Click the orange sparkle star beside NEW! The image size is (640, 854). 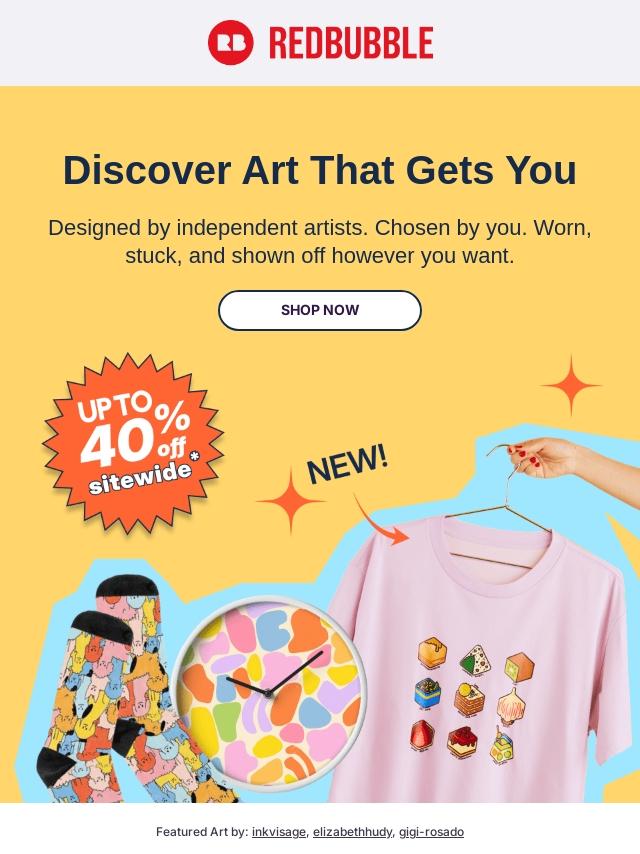tap(290, 501)
